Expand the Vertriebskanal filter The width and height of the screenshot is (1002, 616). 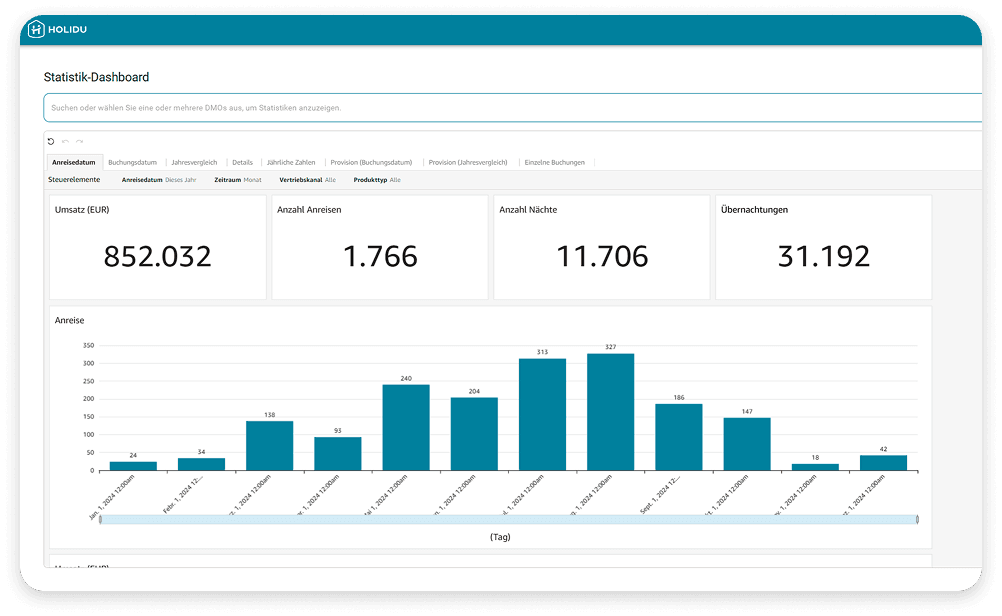tap(307, 180)
